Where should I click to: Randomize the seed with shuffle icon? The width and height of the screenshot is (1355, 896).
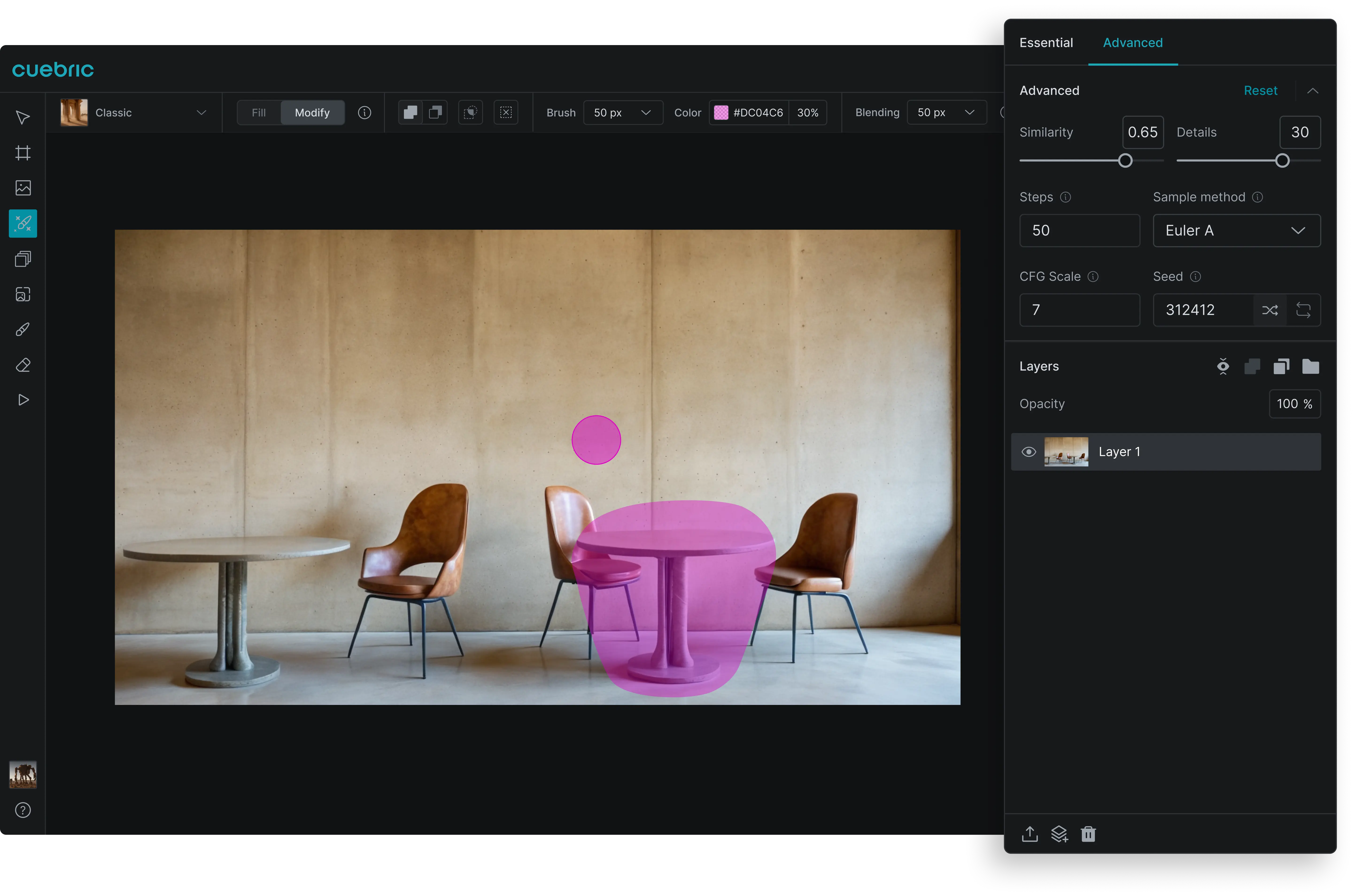tap(1269, 310)
